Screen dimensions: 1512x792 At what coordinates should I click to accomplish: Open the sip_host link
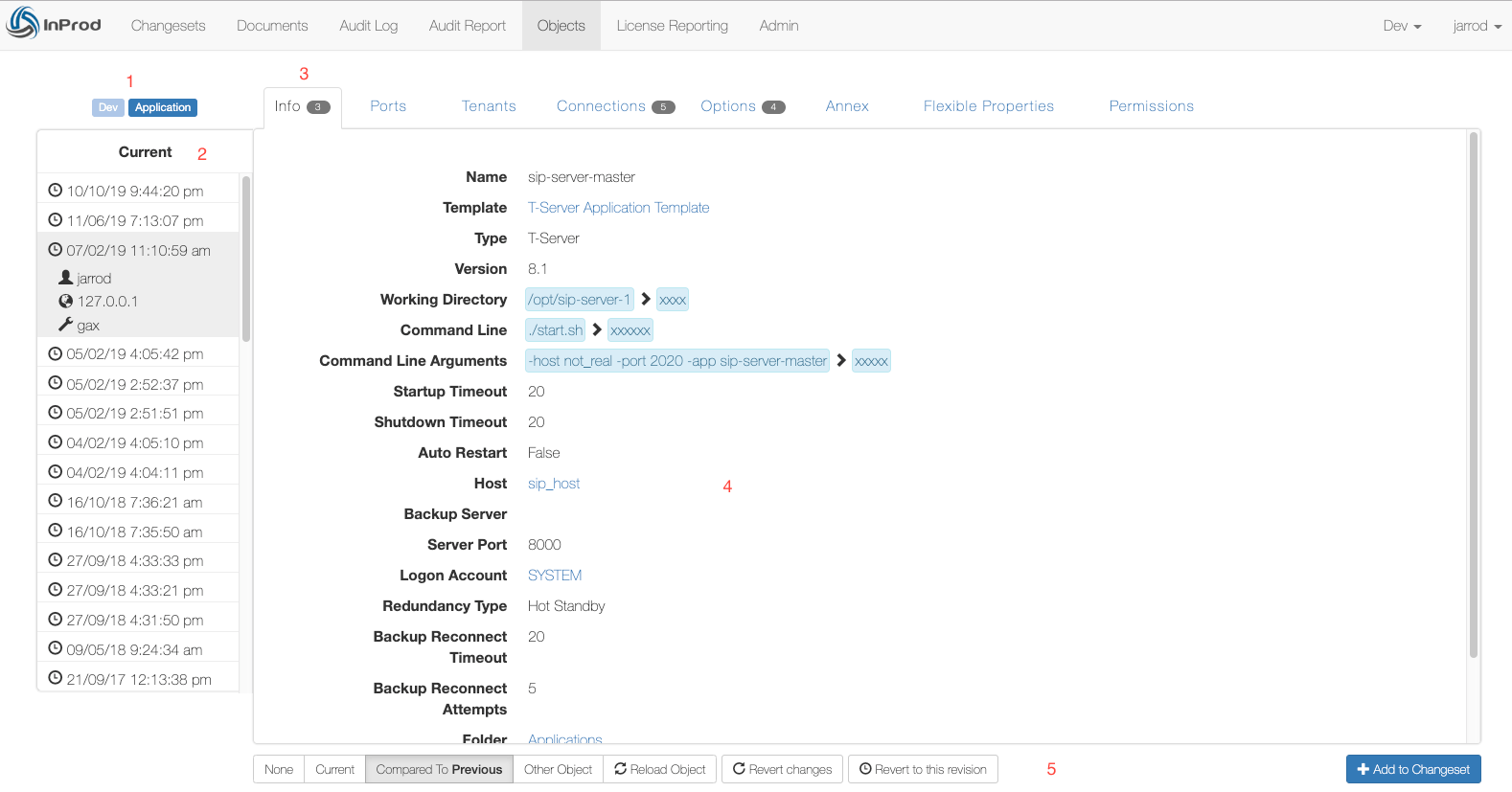554,484
